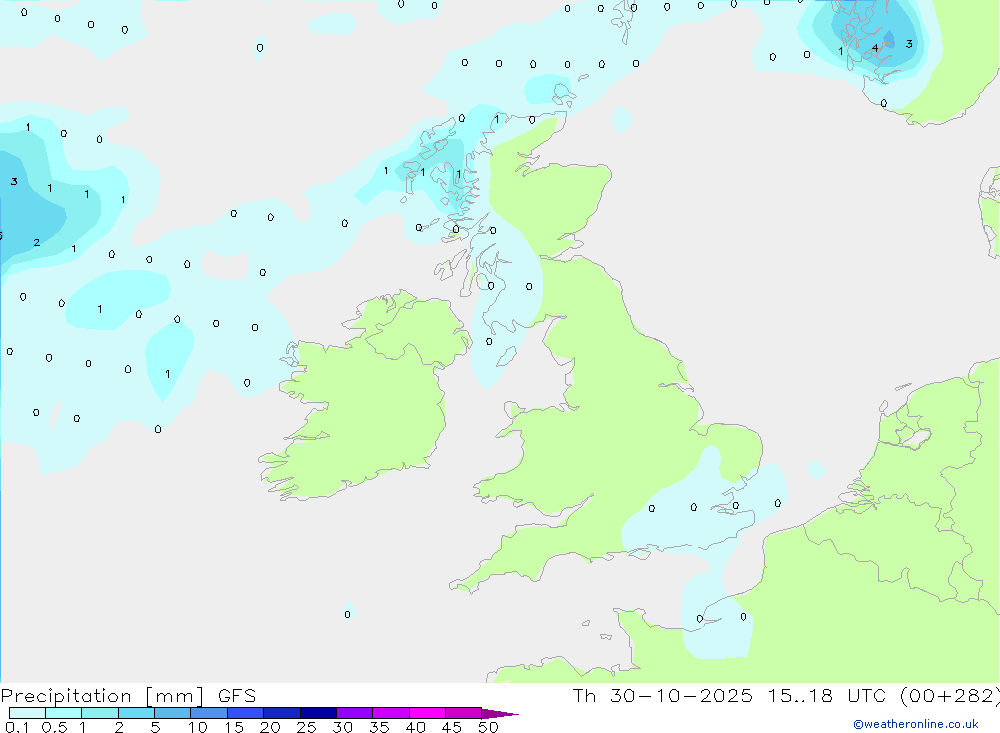Click the '2' precipitation value on map
The image size is (1000, 733).
[37, 242]
